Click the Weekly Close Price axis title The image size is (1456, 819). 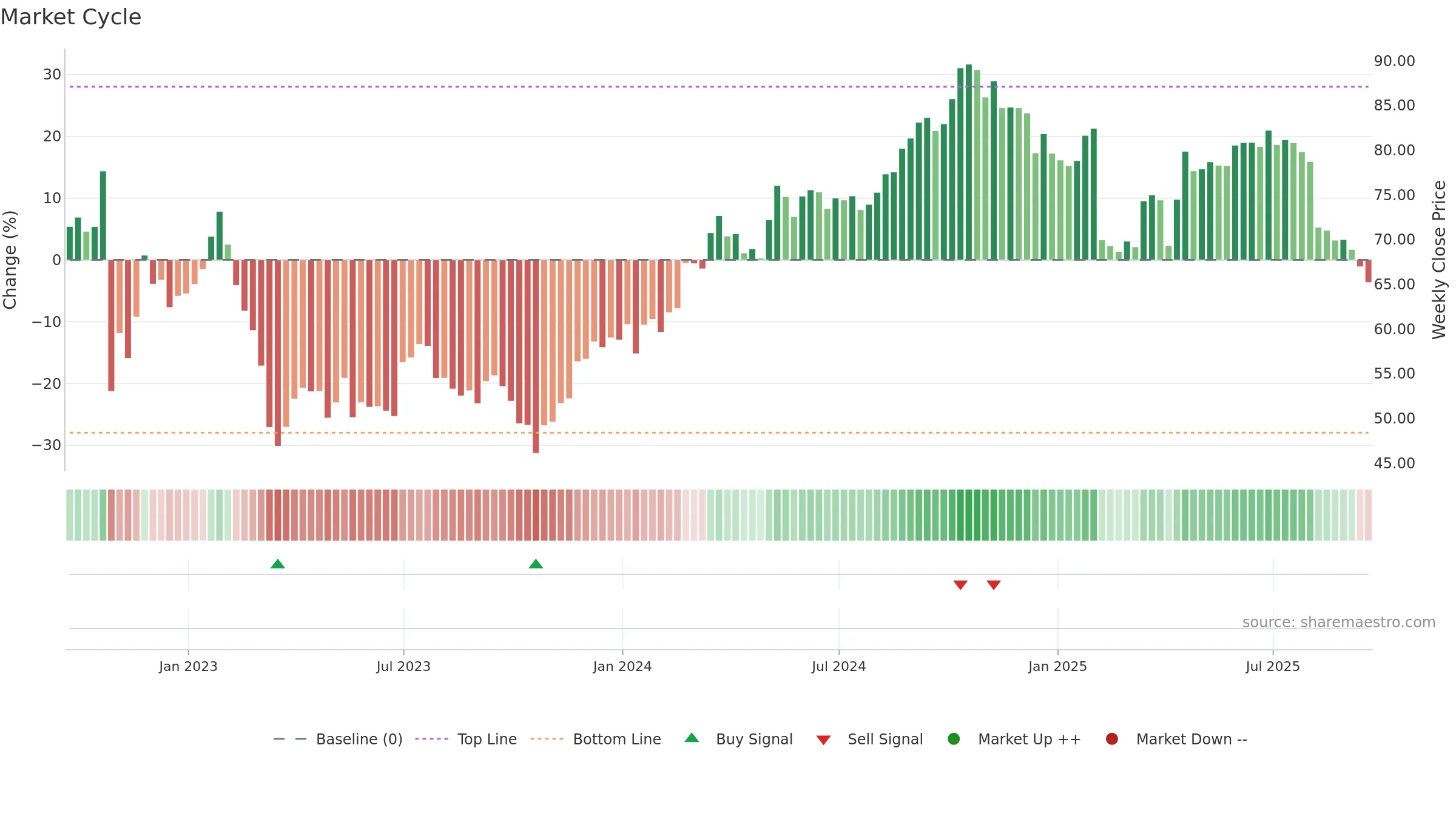[1439, 260]
